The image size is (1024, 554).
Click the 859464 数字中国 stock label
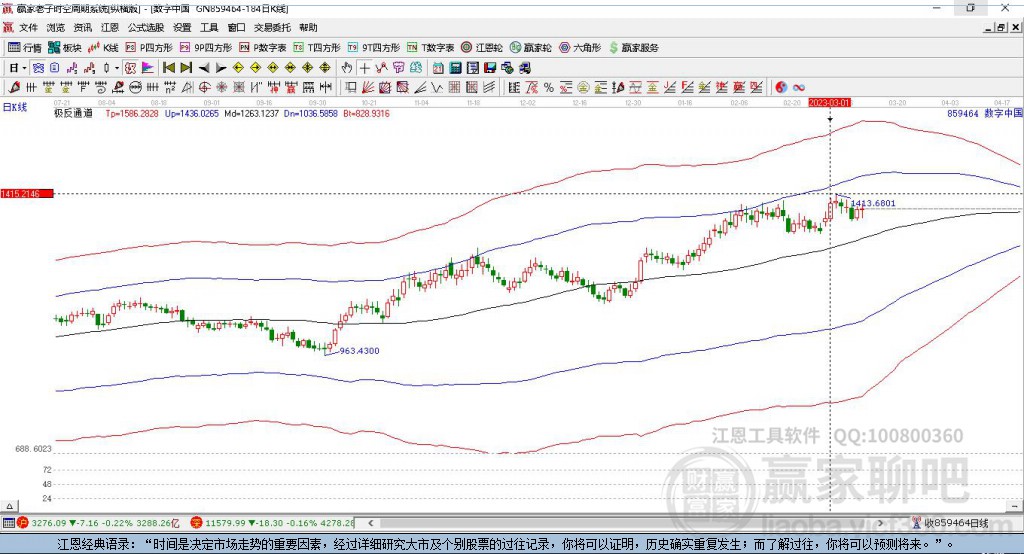click(984, 113)
